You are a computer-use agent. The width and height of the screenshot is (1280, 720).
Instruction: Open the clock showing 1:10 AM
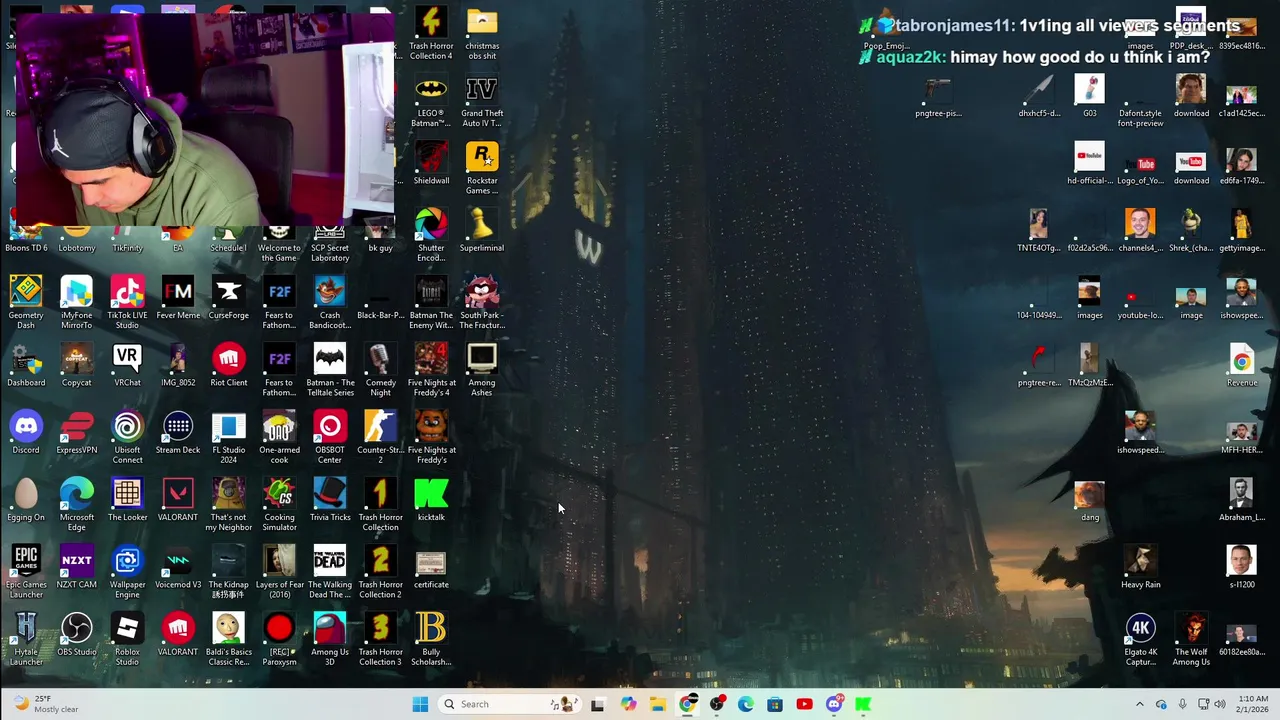[x=1251, y=704]
